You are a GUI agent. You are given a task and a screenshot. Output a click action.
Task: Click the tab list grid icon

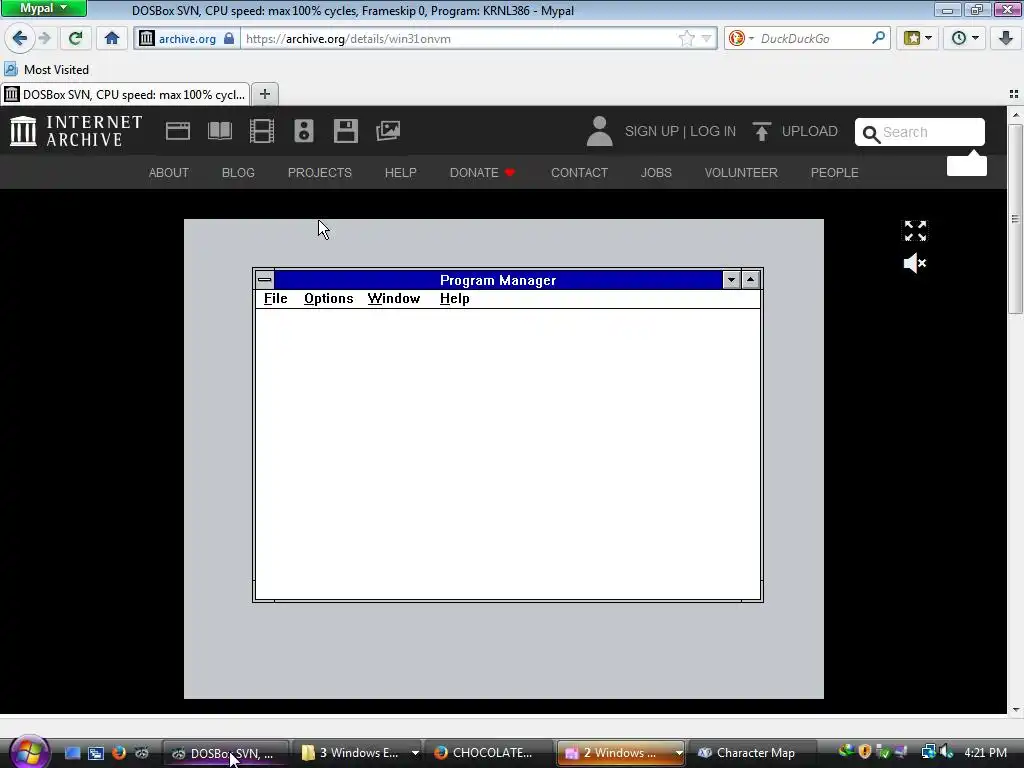click(x=1014, y=94)
